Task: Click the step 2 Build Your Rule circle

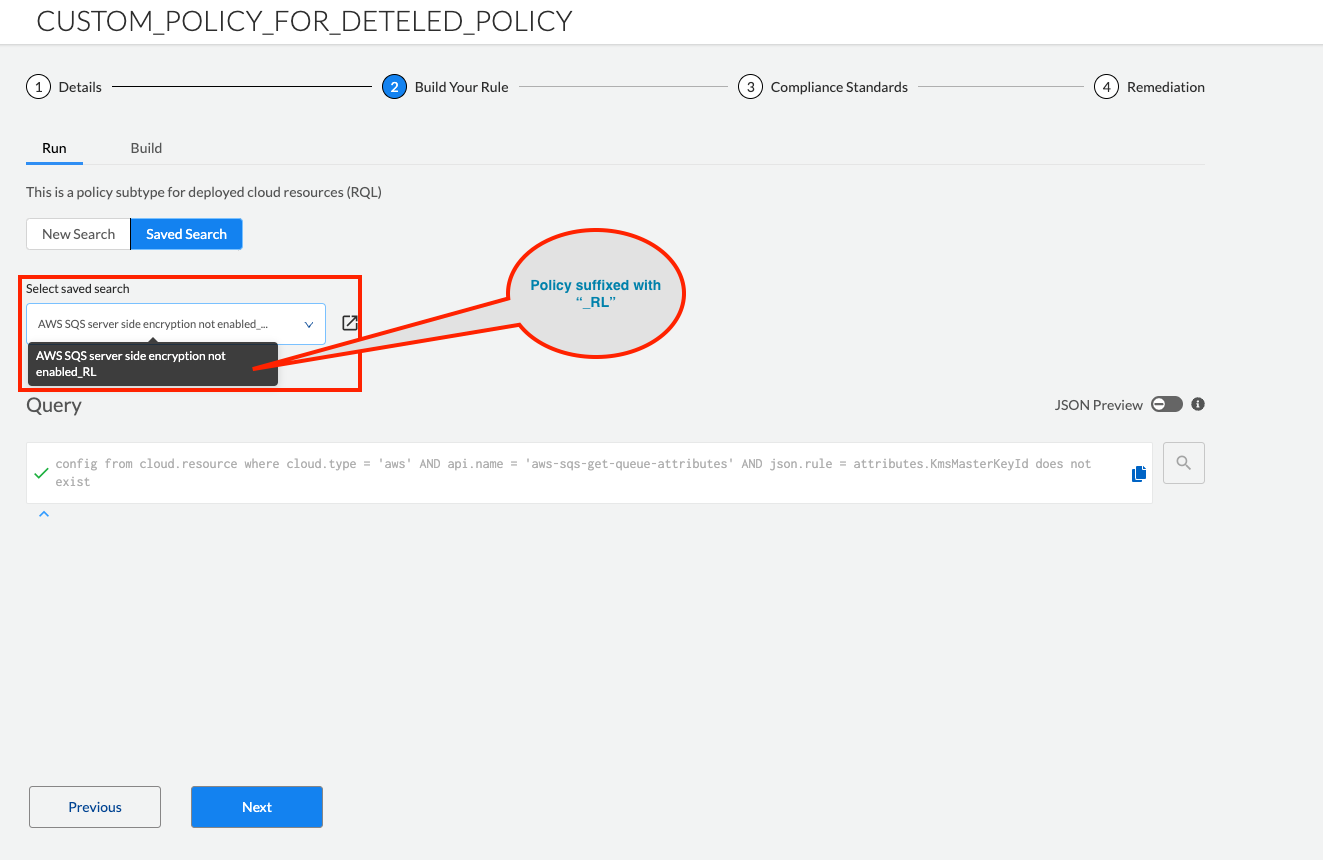Action: [x=394, y=87]
